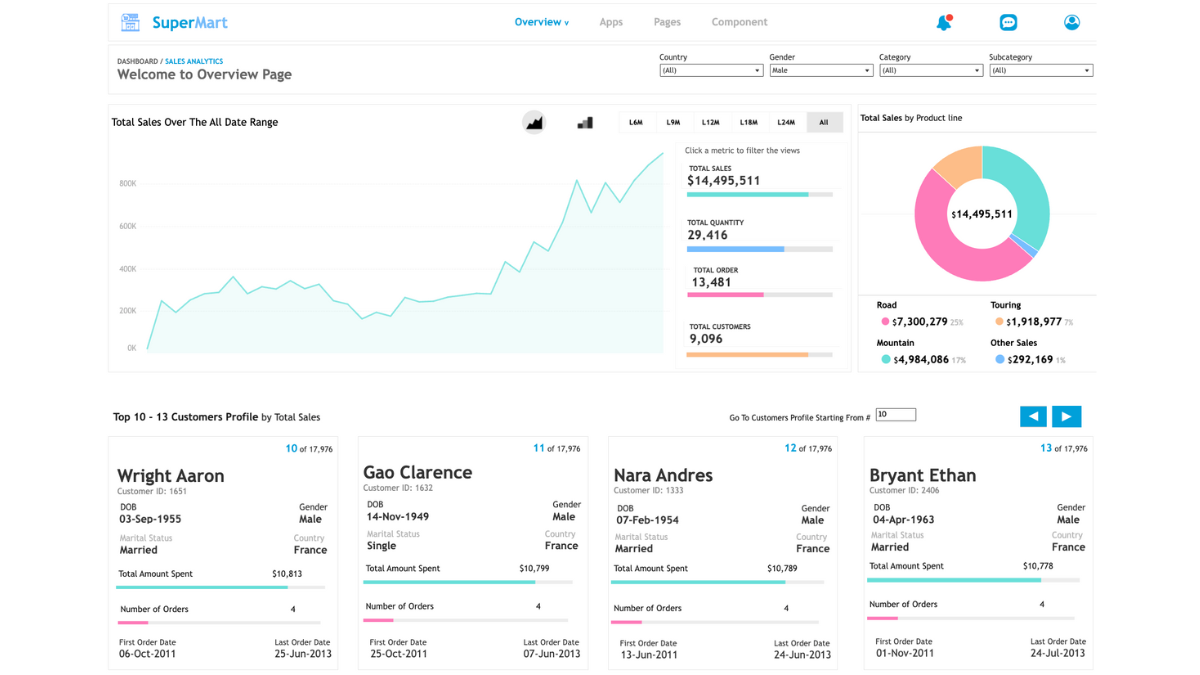Open the Overview menu
Viewport: 1200px width, 675px height.
coord(541,22)
